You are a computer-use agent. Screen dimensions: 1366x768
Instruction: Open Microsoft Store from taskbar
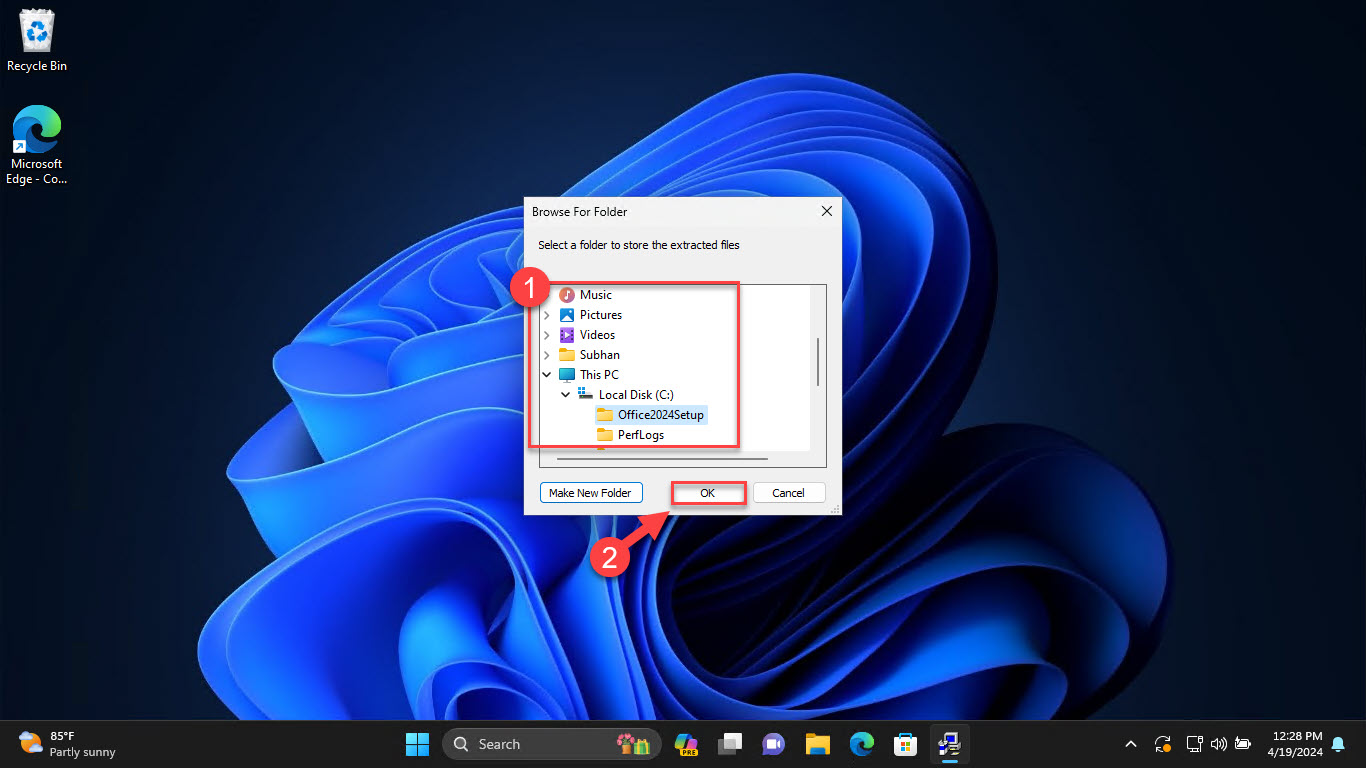[906, 744]
